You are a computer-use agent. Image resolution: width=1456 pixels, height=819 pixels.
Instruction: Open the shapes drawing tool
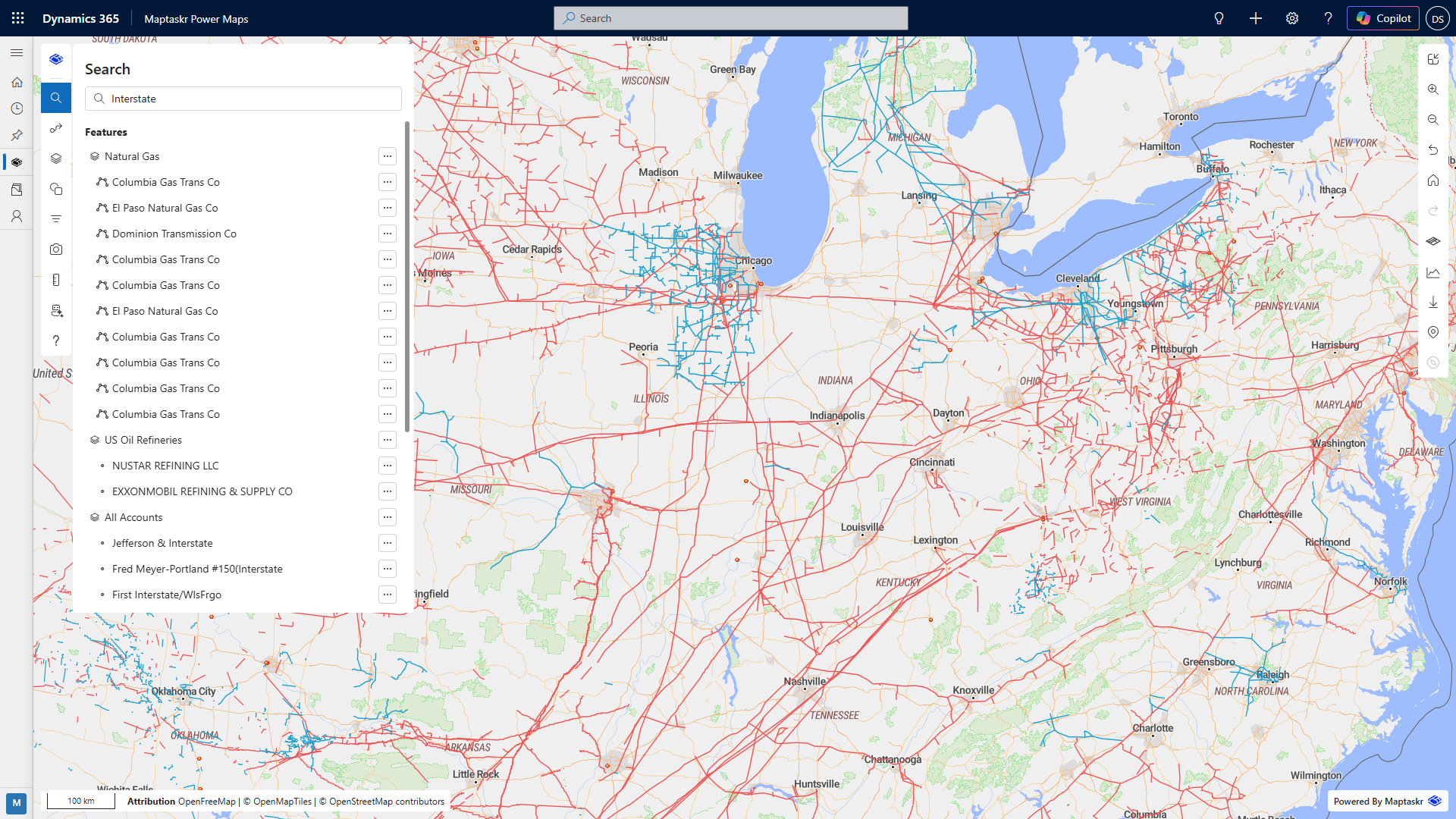56,189
